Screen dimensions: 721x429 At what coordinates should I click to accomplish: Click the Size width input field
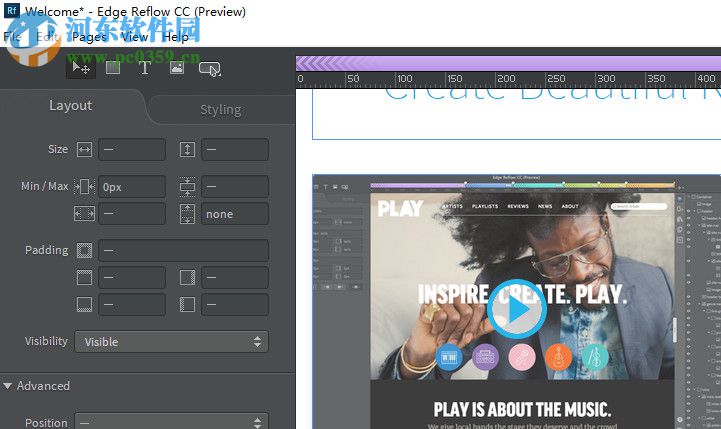[x=132, y=149]
